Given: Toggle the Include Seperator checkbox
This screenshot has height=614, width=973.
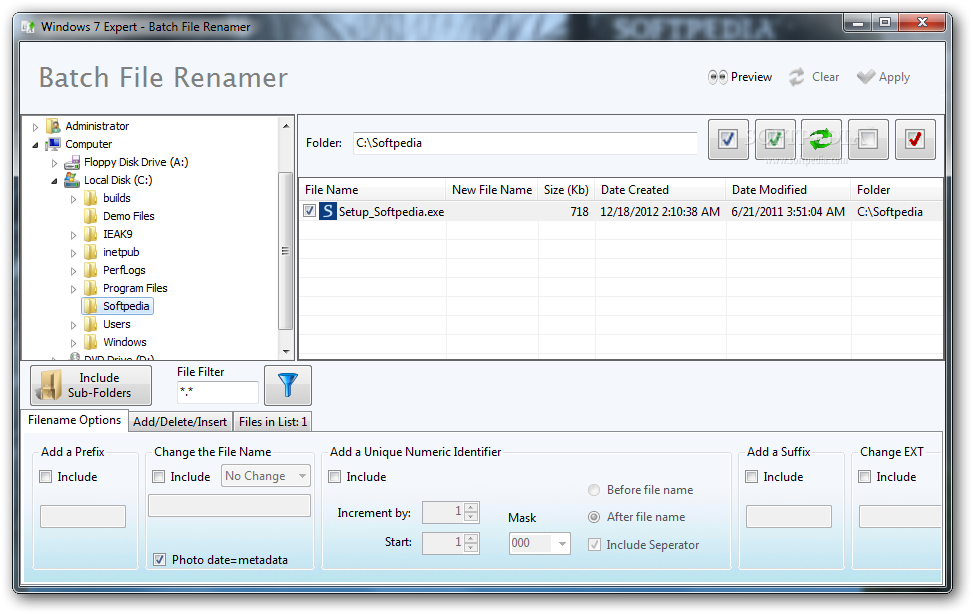Looking at the screenshot, I should [x=594, y=544].
